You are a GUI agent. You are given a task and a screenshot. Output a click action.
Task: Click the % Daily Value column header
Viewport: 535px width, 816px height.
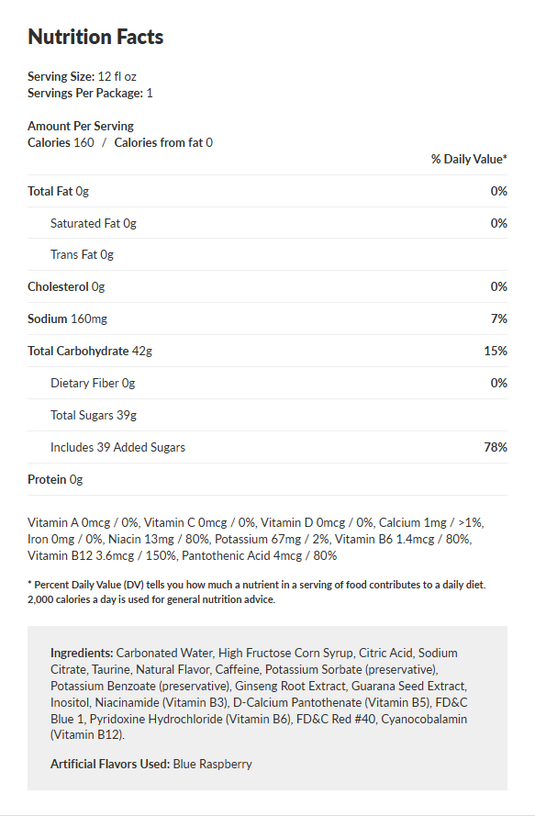pyautogui.click(x=469, y=159)
